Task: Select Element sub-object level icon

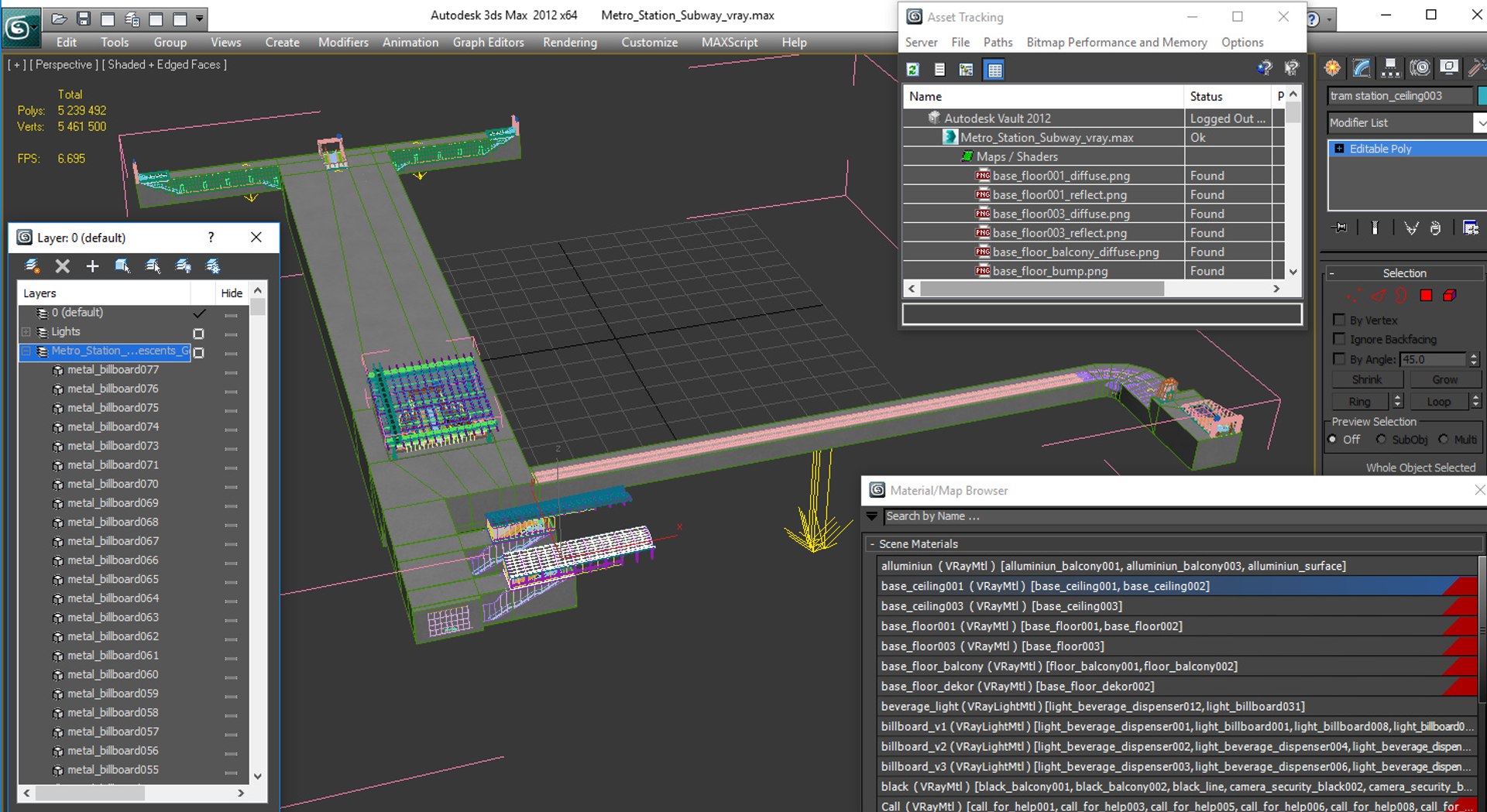Action: pos(1450,295)
